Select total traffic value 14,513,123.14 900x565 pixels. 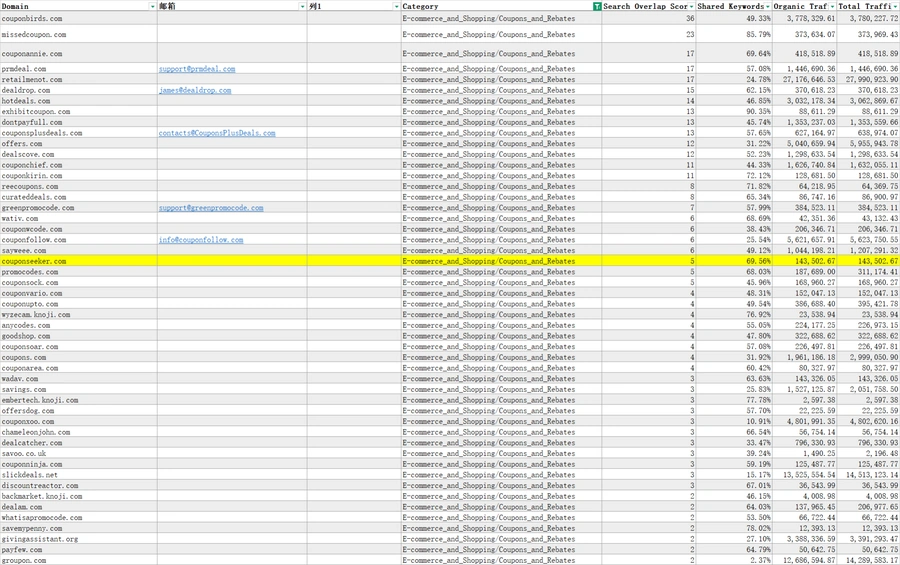[x=868, y=475]
